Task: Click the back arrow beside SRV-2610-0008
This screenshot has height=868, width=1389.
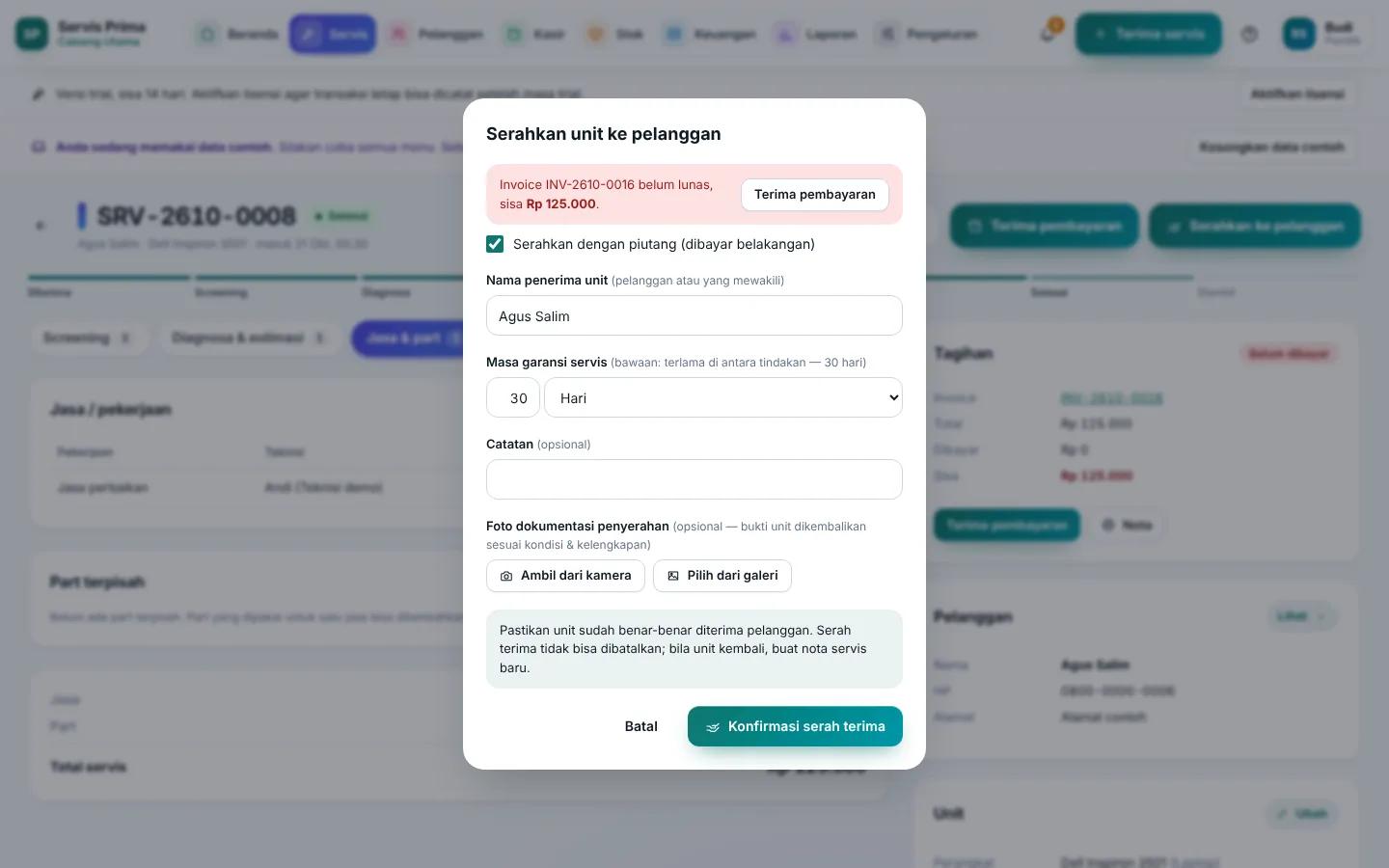Action: click(x=41, y=226)
